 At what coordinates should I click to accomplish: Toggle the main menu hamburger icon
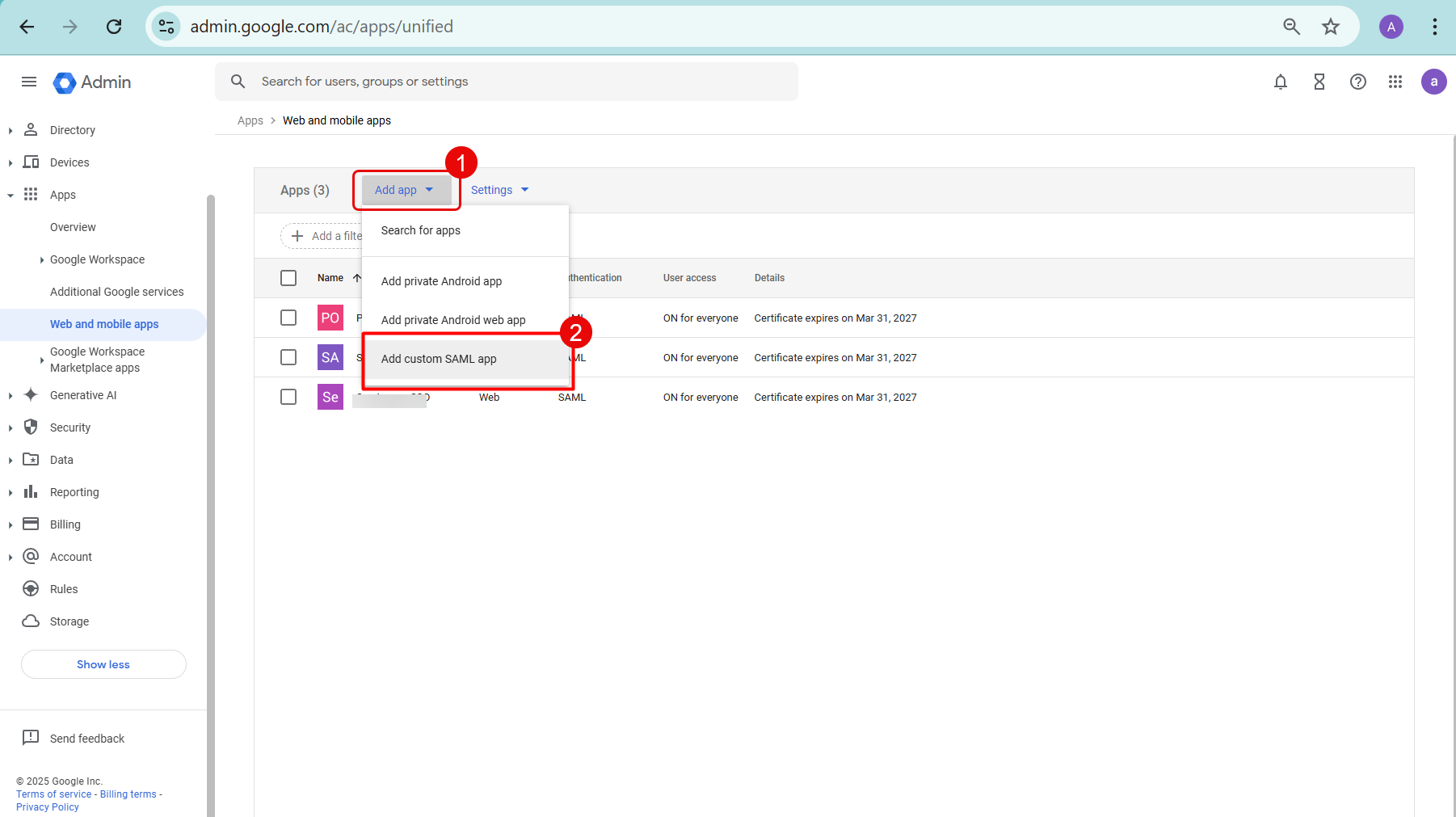pos(29,82)
